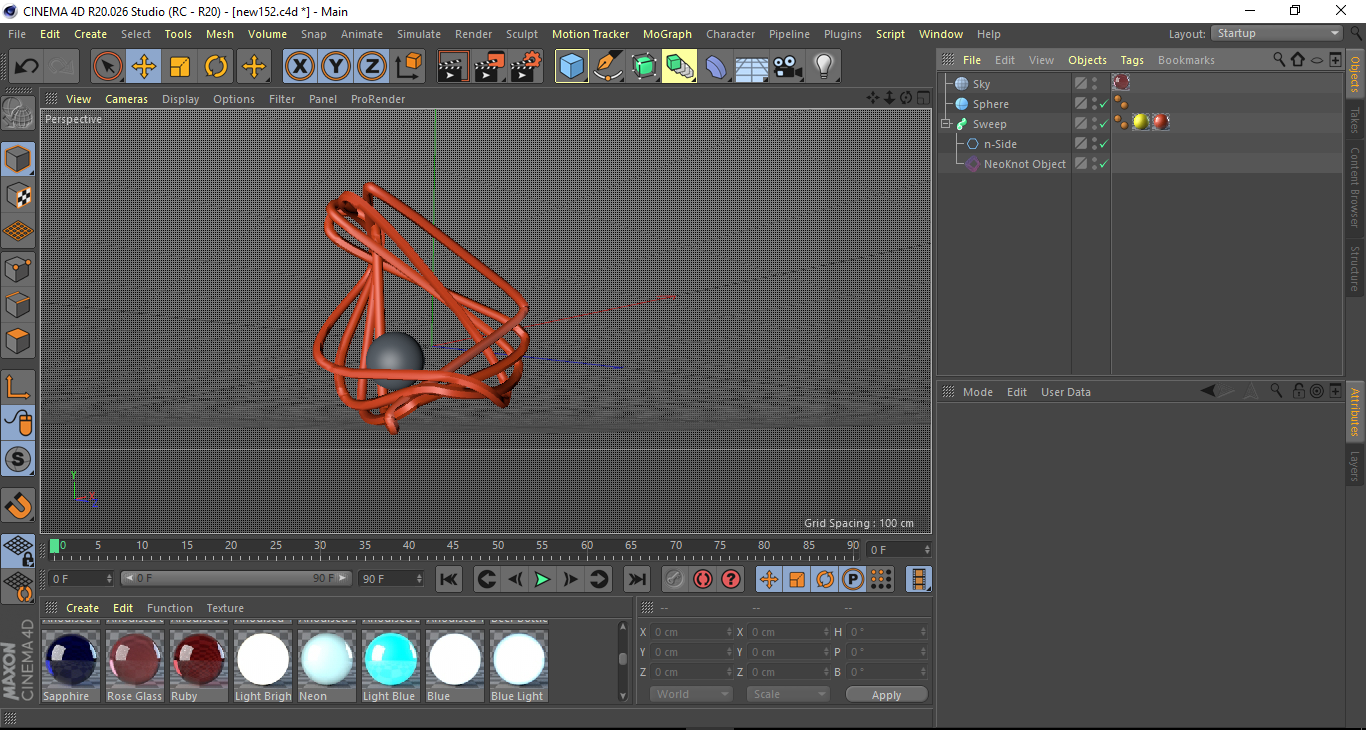Open the spline Pen tool
Viewport: 1366px width, 730px height.
point(607,67)
